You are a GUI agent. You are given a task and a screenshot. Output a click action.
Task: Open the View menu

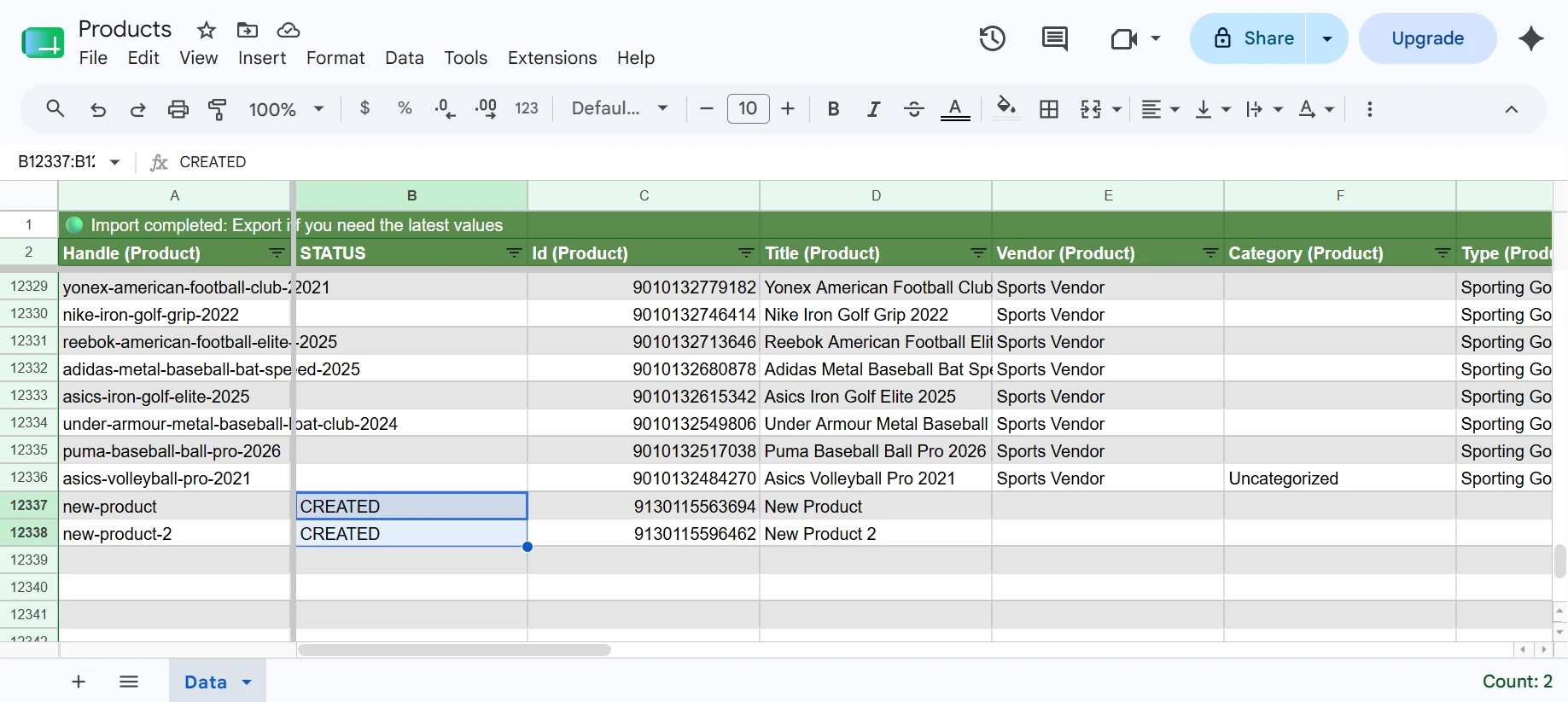click(198, 58)
